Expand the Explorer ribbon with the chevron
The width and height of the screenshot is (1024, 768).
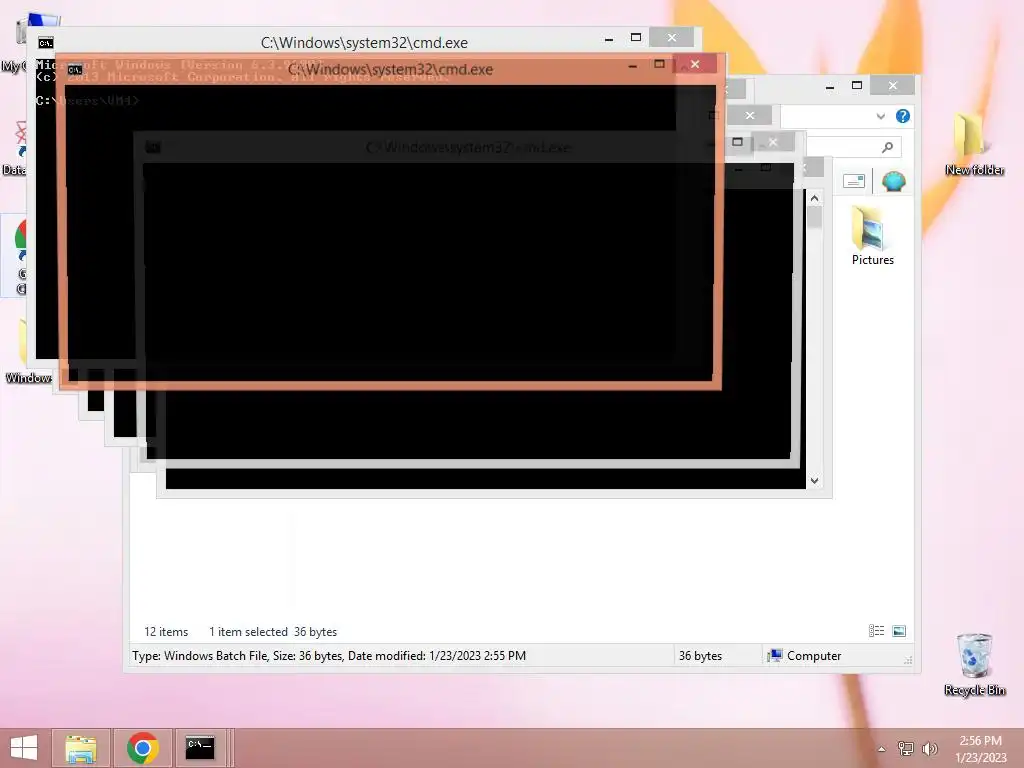point(880,116)
